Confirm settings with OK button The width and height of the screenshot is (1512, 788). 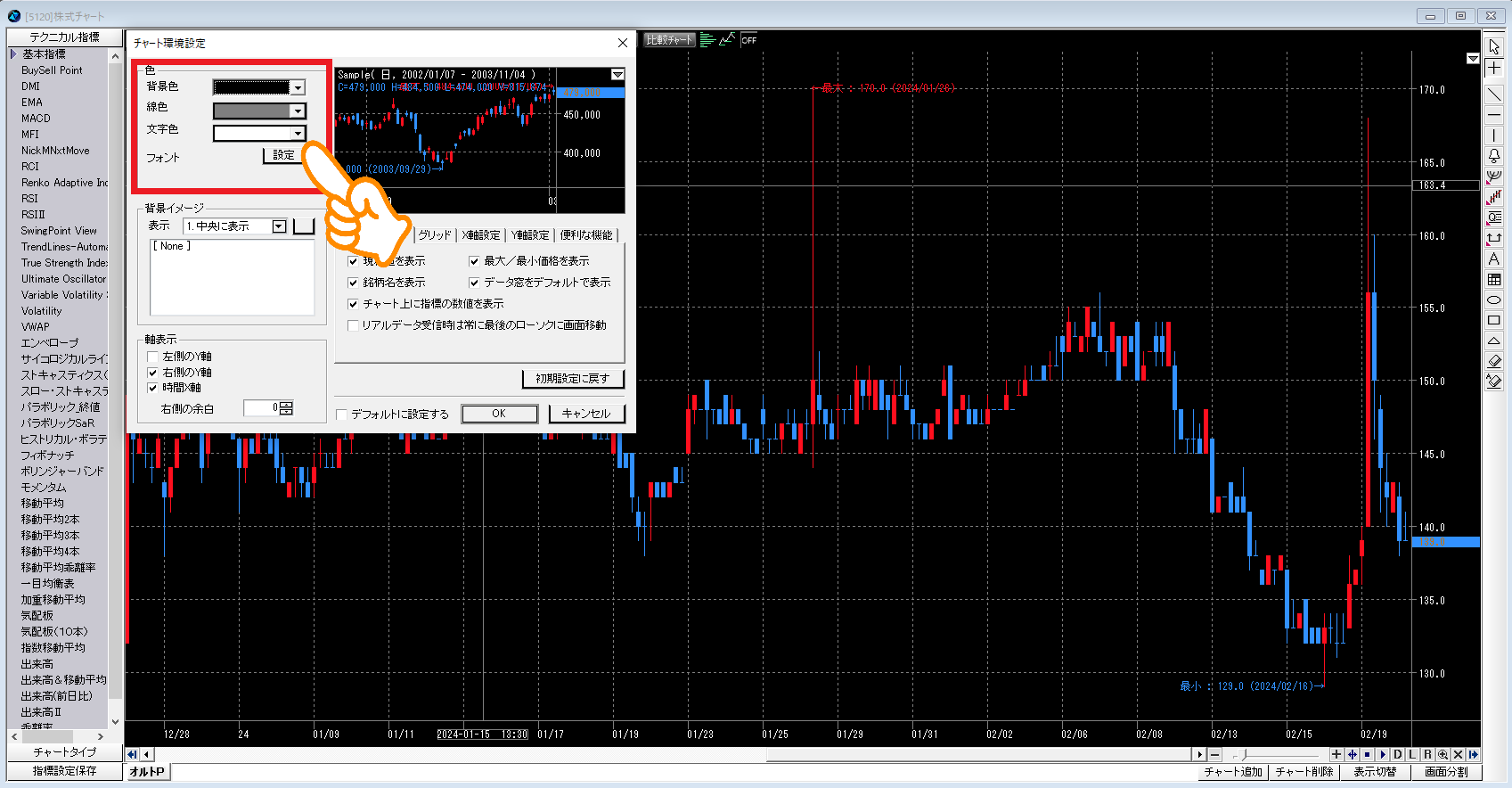pyautogui.click(x=499, y=414)
